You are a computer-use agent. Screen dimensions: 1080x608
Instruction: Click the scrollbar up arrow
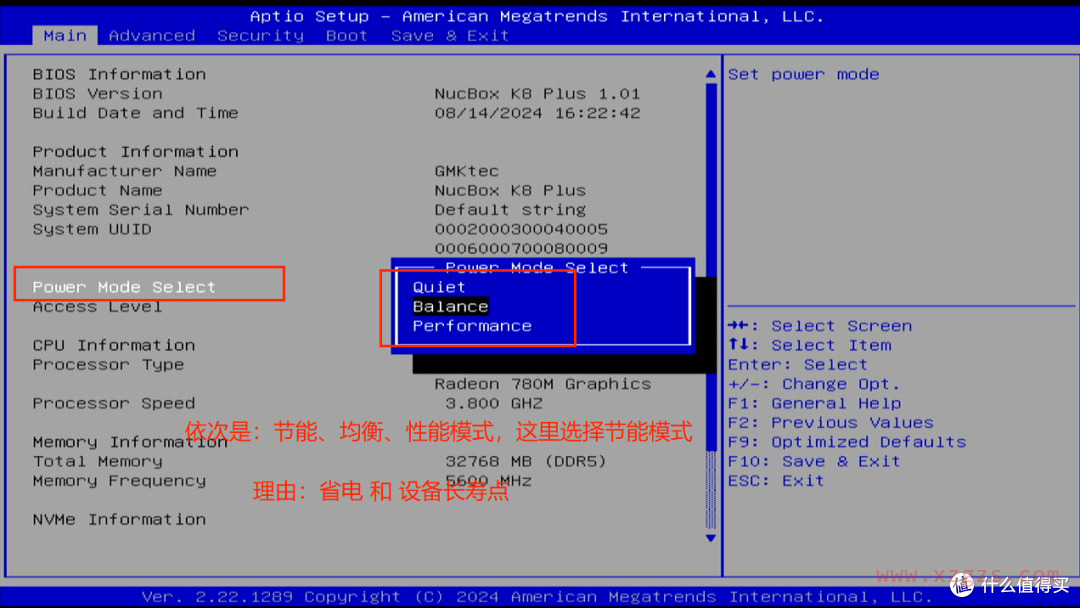[710, 72]
